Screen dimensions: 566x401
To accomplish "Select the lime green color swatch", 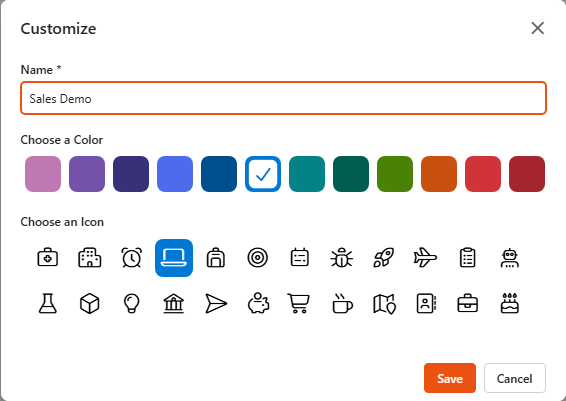I will (x=395, y=174).
